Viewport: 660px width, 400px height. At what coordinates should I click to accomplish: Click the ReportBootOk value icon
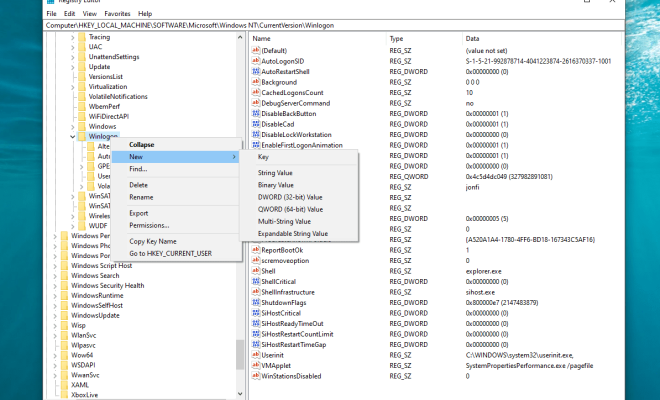coord(255,250)
